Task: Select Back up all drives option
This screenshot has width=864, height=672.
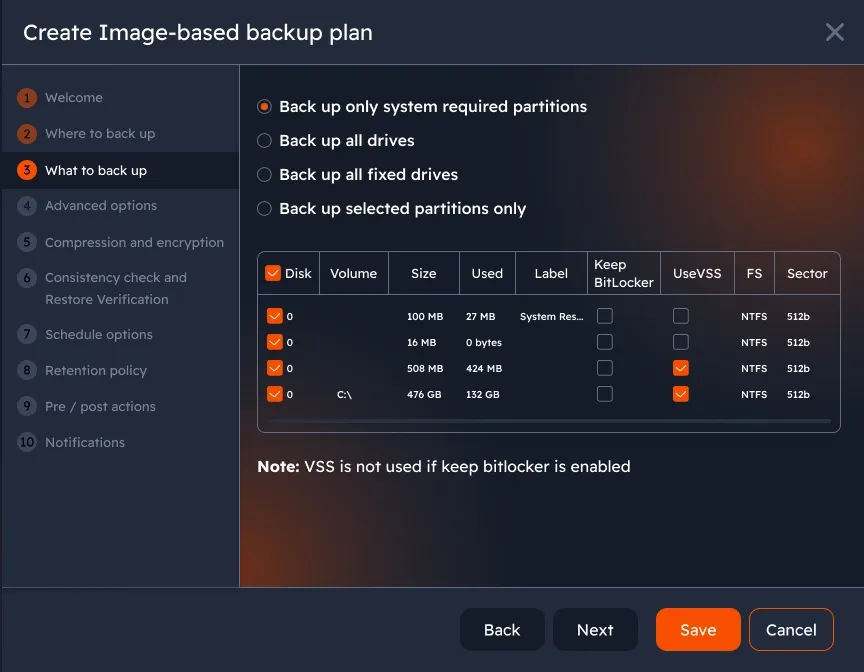Action: click(265, 141)
